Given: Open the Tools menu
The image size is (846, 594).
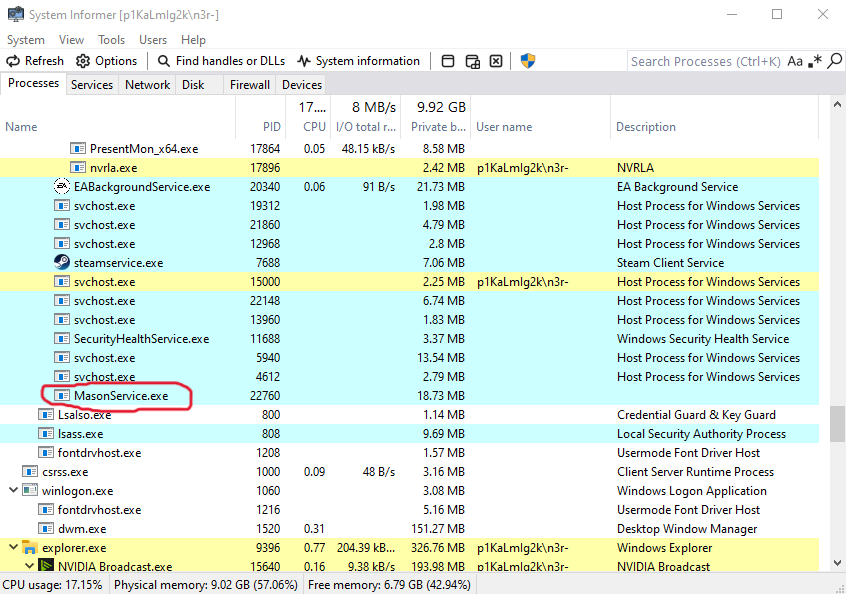Looking at the screenshot, I should (x=111, y=40).
